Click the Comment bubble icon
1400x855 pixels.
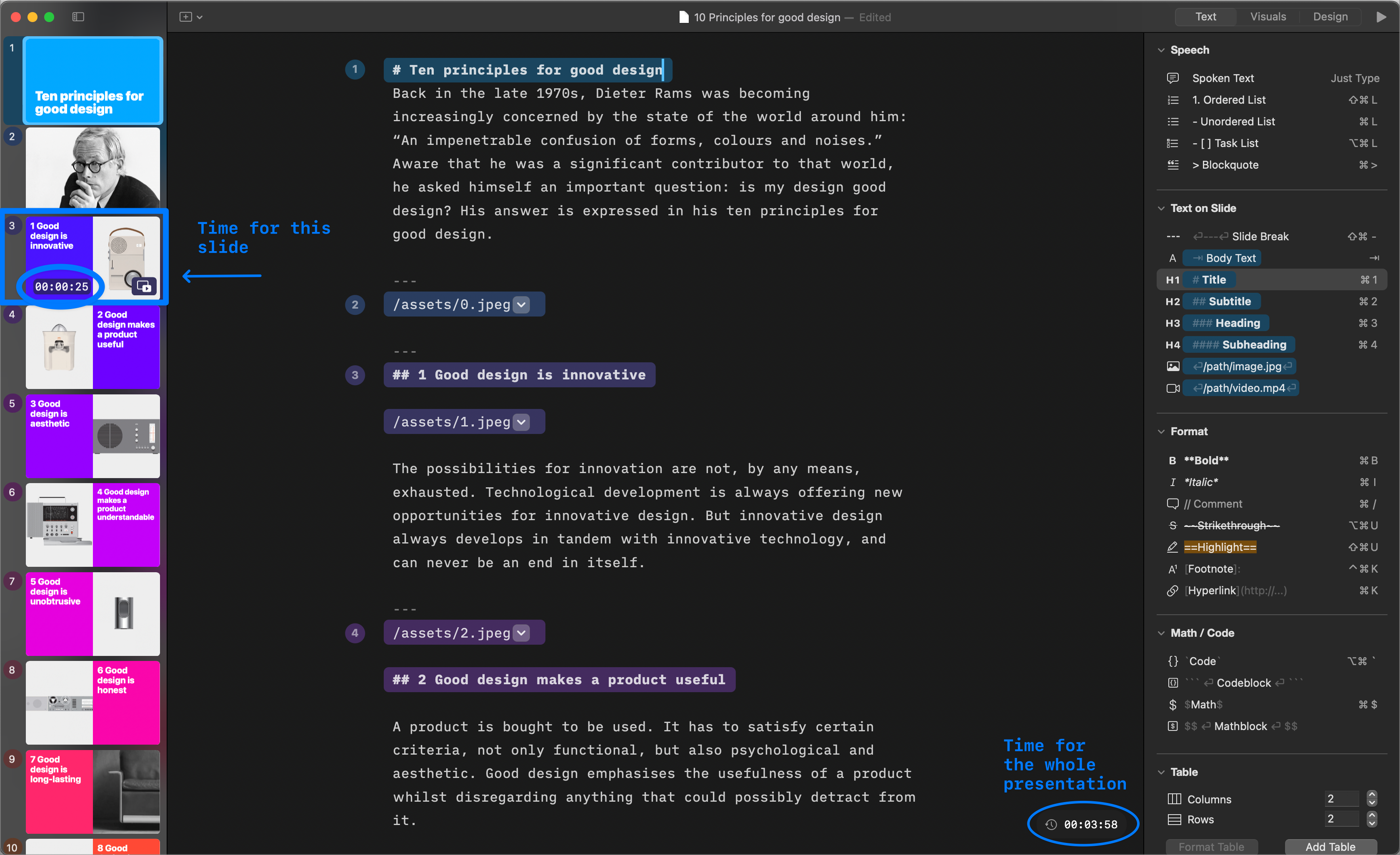[x=1172, y=504]
